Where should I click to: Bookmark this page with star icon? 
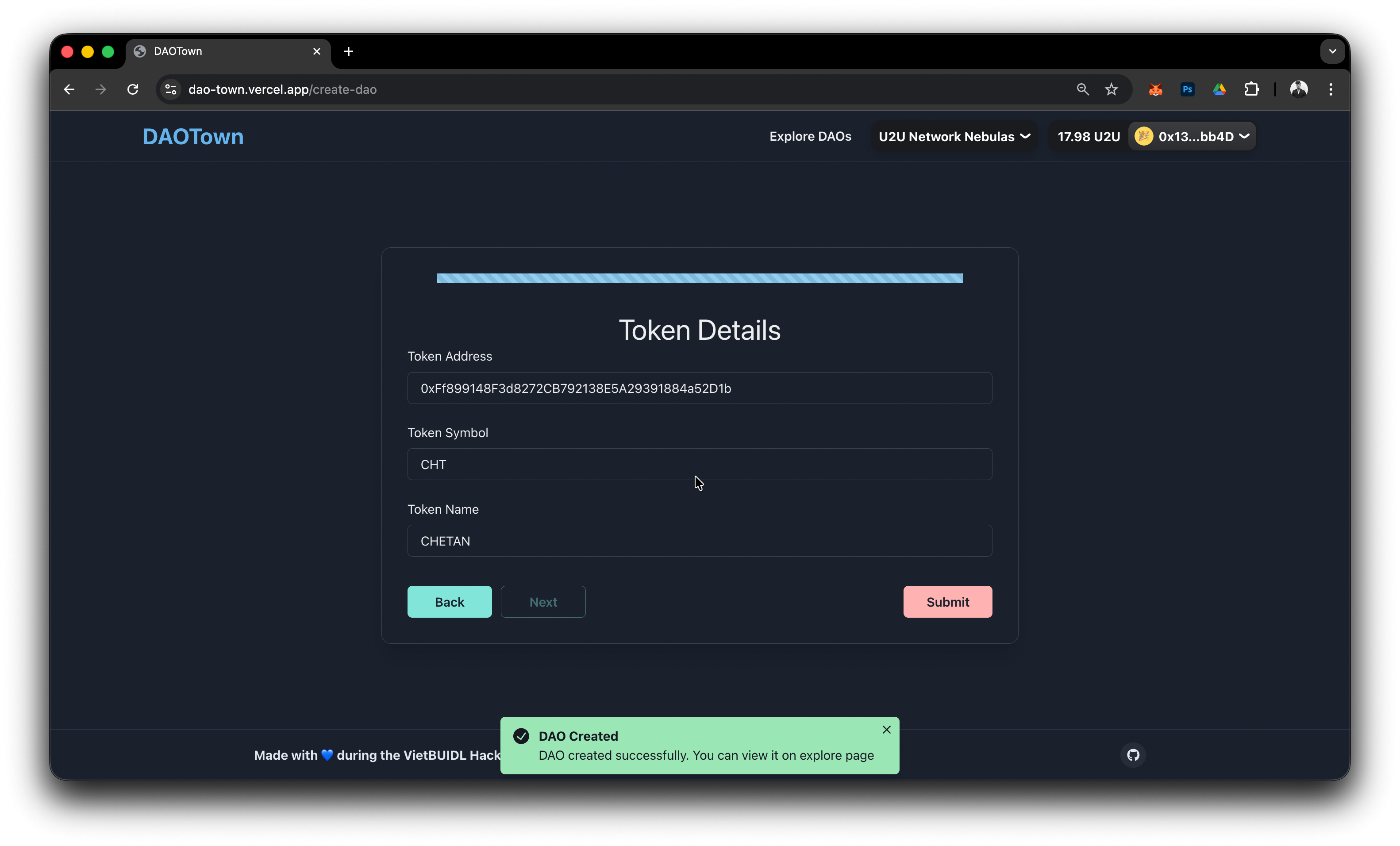point(1112,89)
